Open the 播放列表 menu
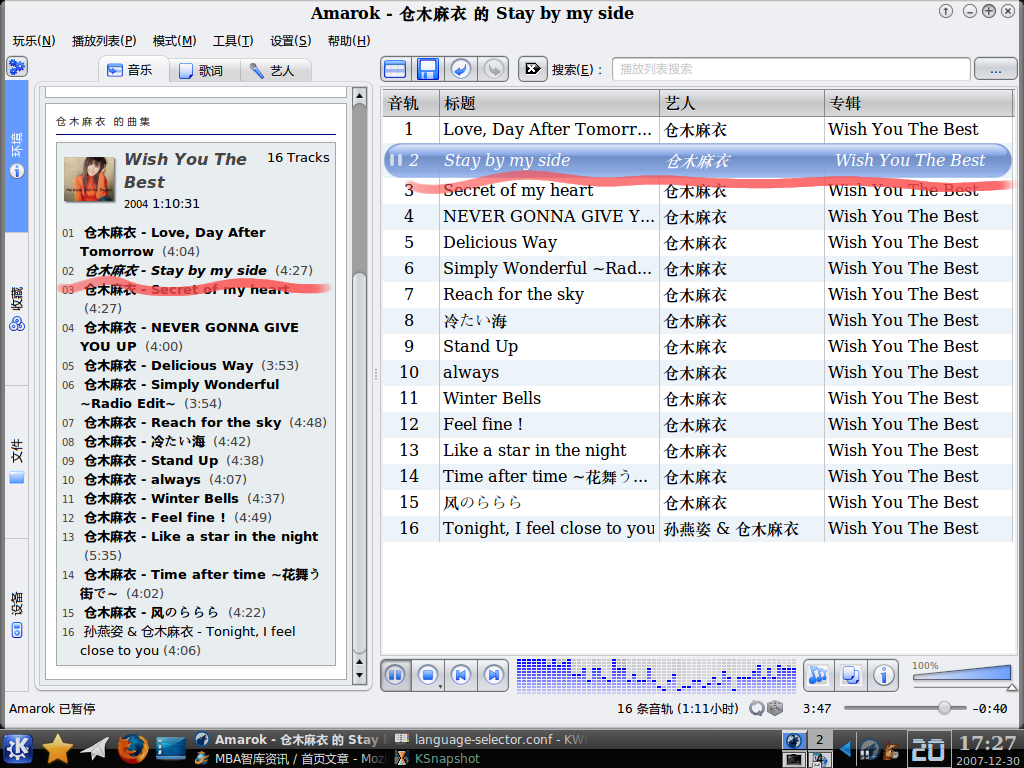Image resolution: width=1024 pixels, height=768 pixels. click(104, 41)
